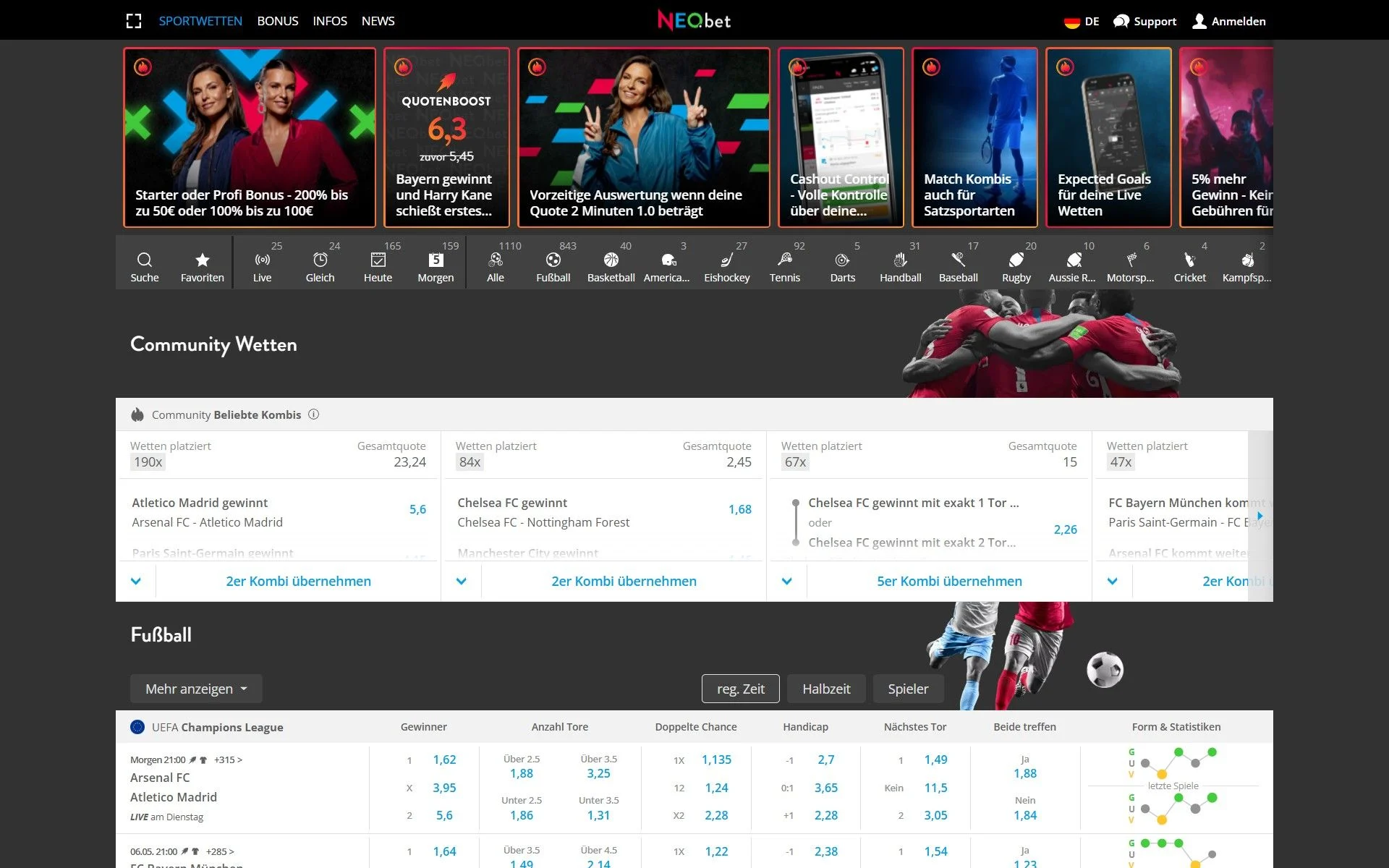The image size is (1389, 868).
Task: Show Live events icon
Action: [263, 260]
